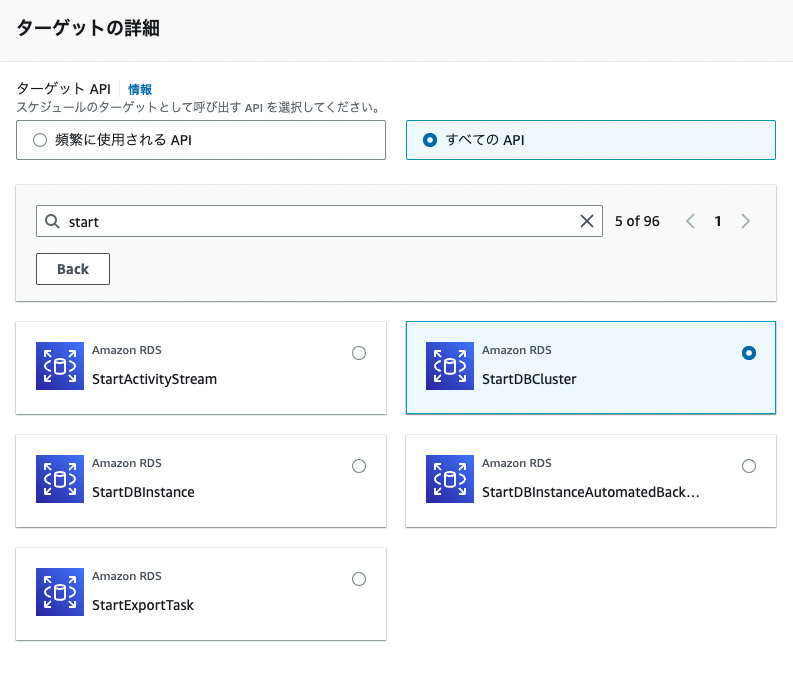Choose the StartActivityStream radio button
Image resolution: width=793 pixels, height=677 pixels.
click(x=359, y=353)
